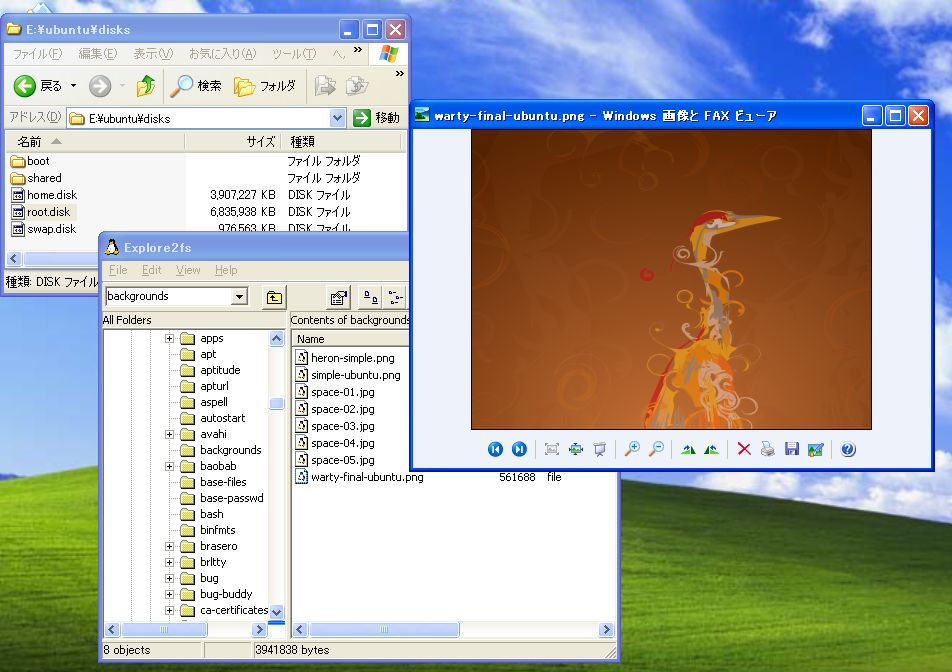Click the file list horizontal scrollbar right arrow
The height and width of the screenshot is (672, 952).
(x=605, y=630)
